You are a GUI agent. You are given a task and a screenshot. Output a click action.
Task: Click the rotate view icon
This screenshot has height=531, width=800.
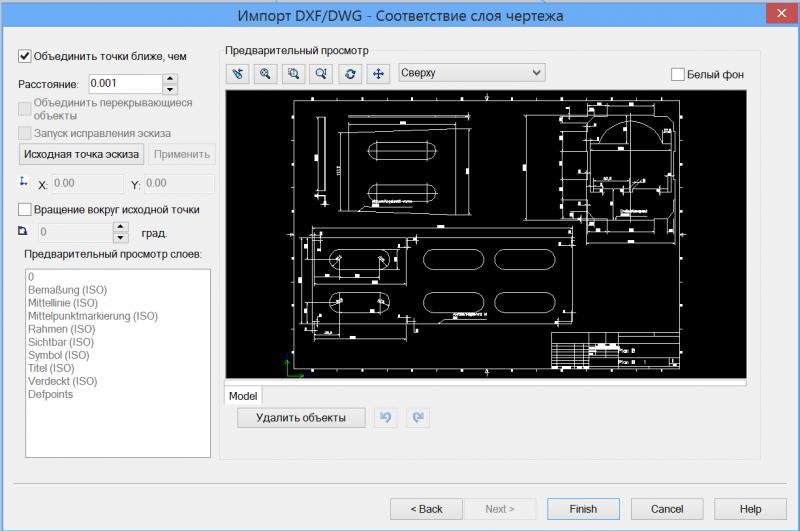coord(350,73)
